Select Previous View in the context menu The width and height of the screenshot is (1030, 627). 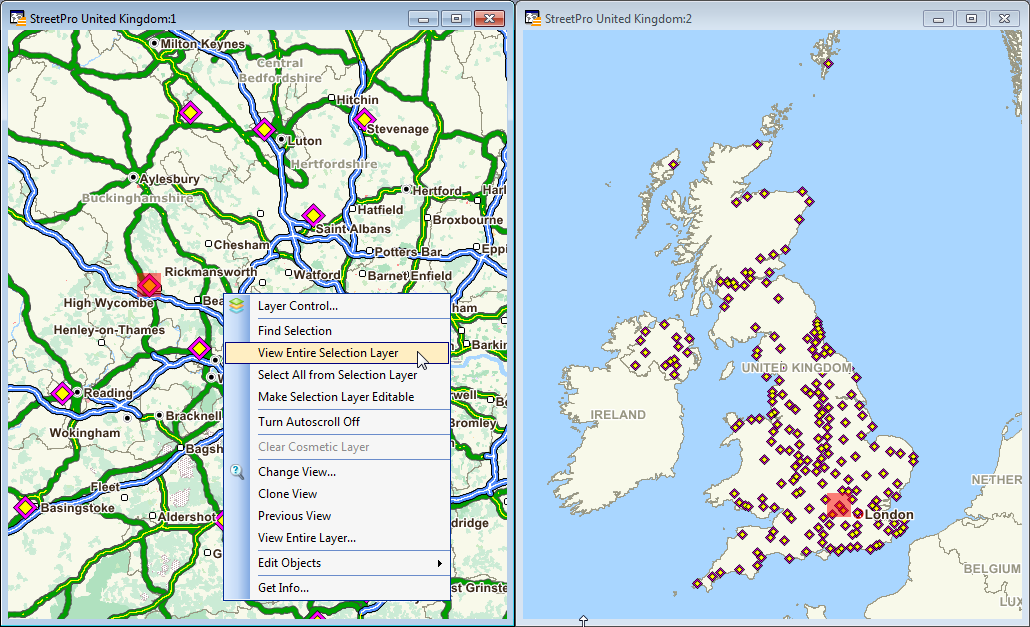point(337,515)
